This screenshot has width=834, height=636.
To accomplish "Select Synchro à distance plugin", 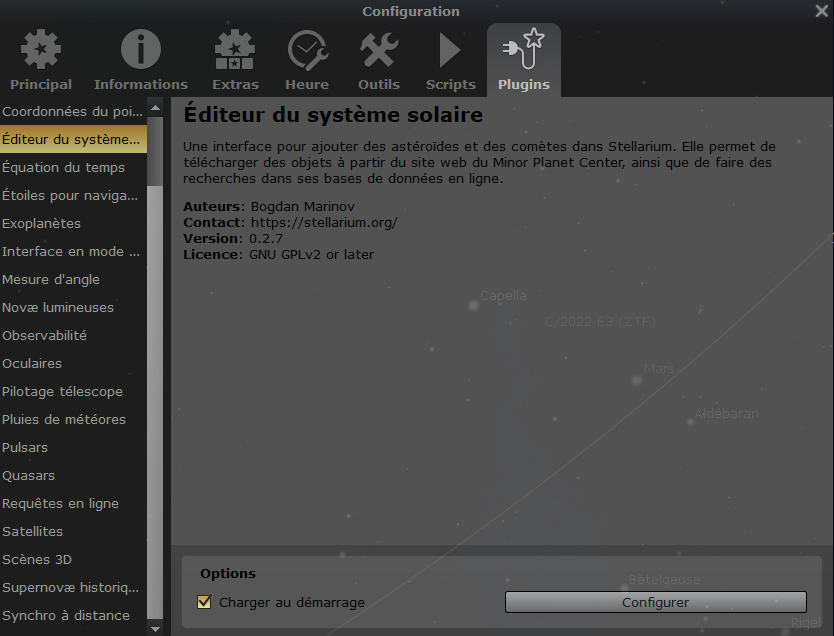I will (x=66, y=615).
